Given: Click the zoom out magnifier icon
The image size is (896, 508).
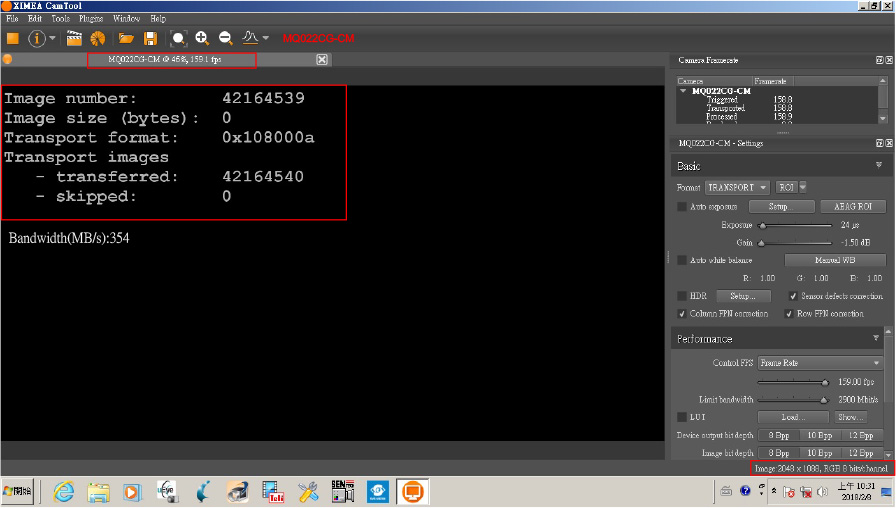Looking at the screenshot, I should pyautogui.click(x=225, y=38).
